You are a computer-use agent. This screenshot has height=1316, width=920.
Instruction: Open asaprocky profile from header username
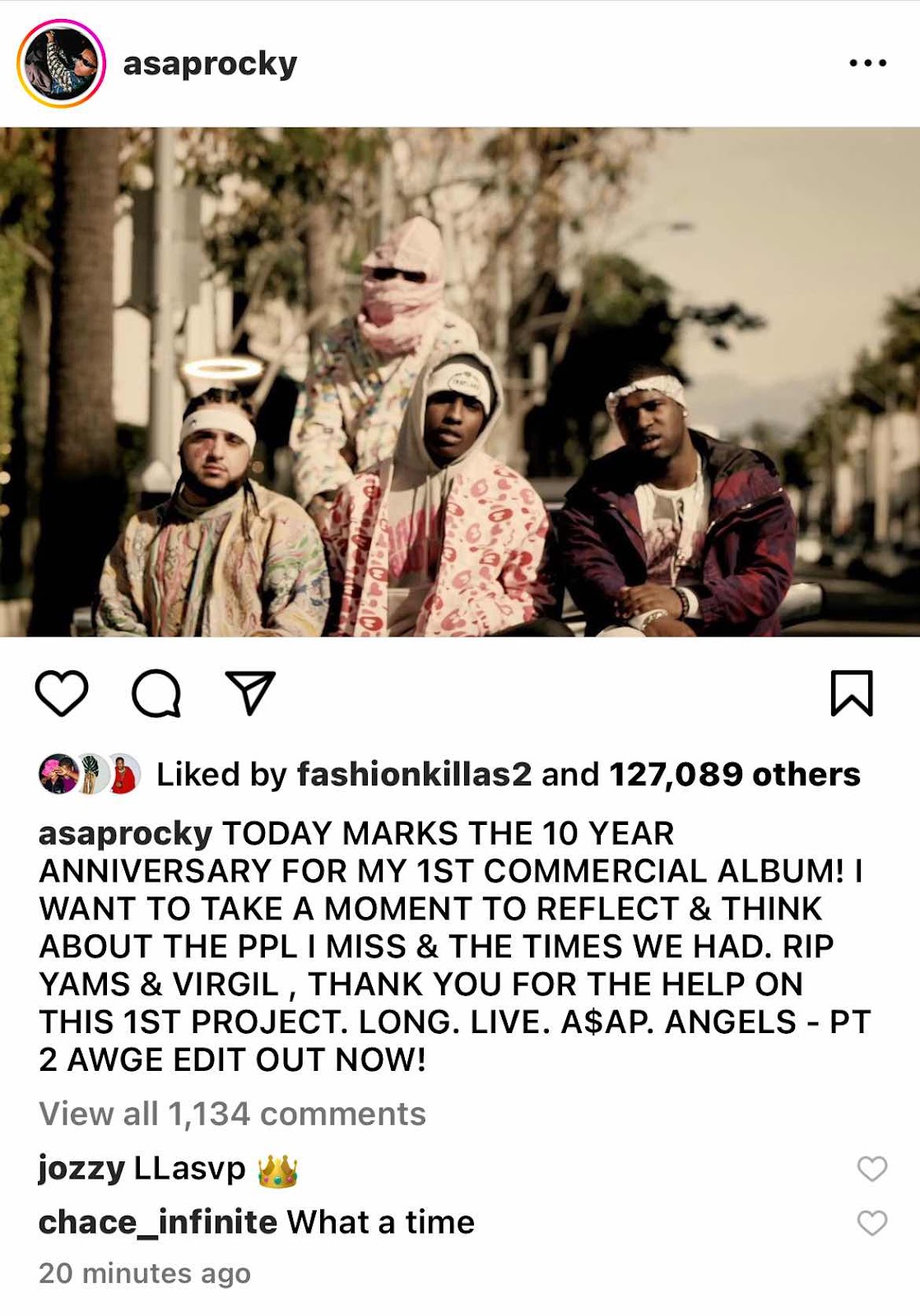point(210,63)
